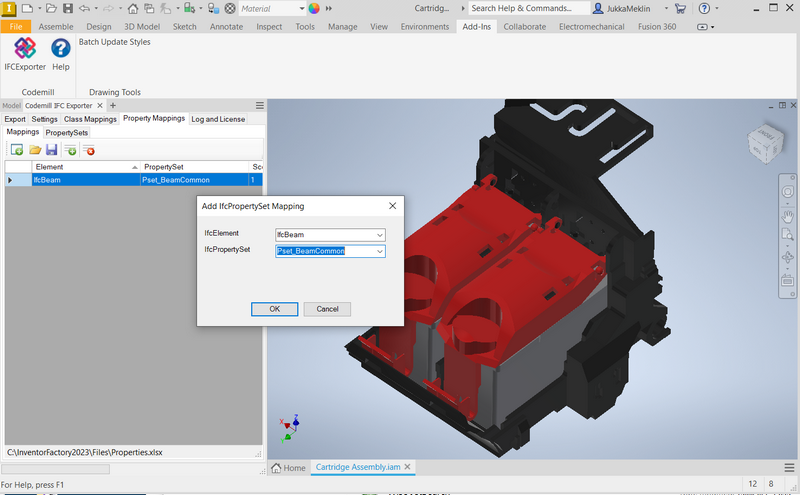Screen dimensions: 800x495
Task: Save mappings with the floppy disk icon
Action: 51,150
